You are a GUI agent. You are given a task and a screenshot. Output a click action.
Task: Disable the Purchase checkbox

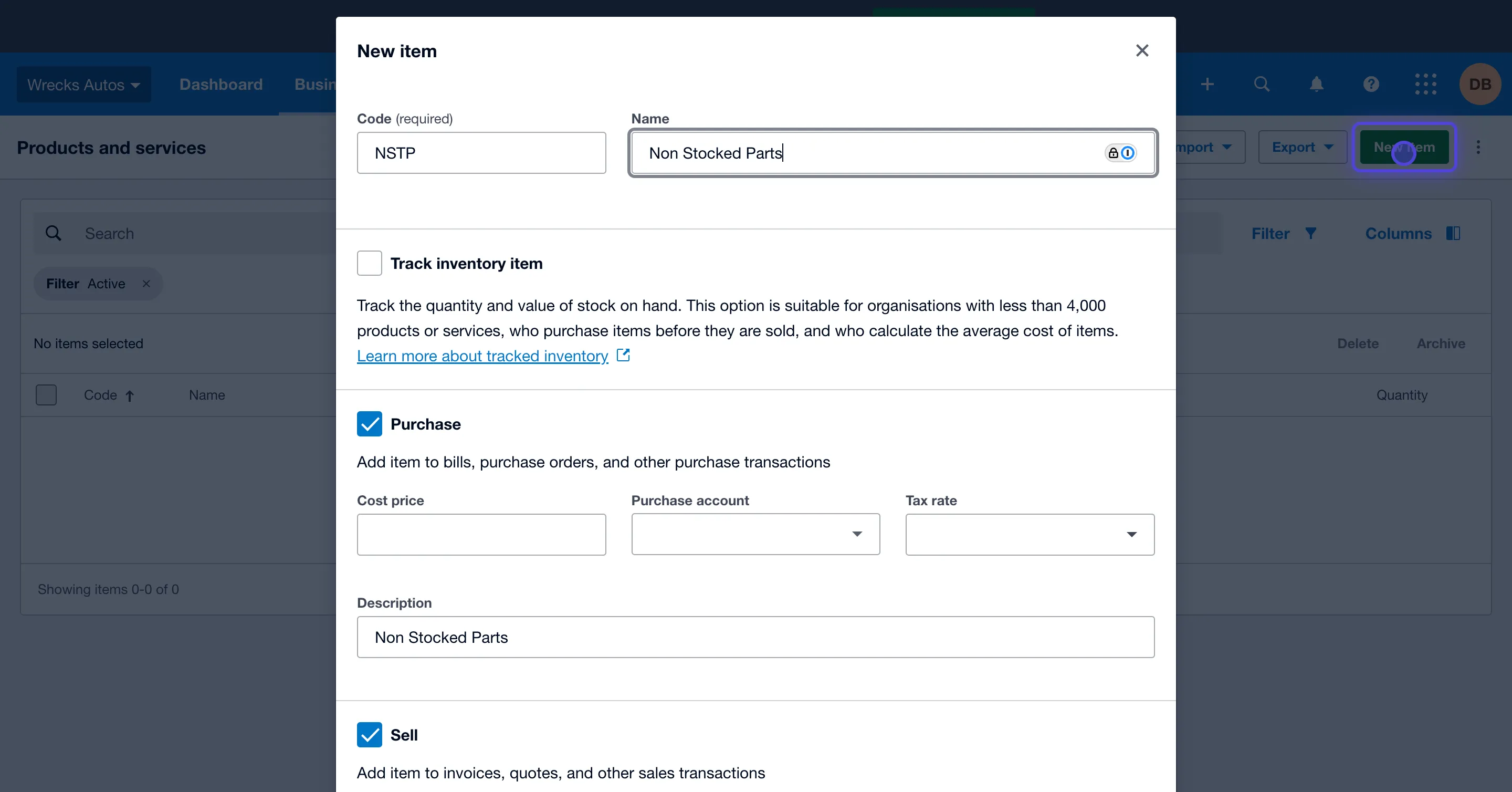tap(369, 424)
